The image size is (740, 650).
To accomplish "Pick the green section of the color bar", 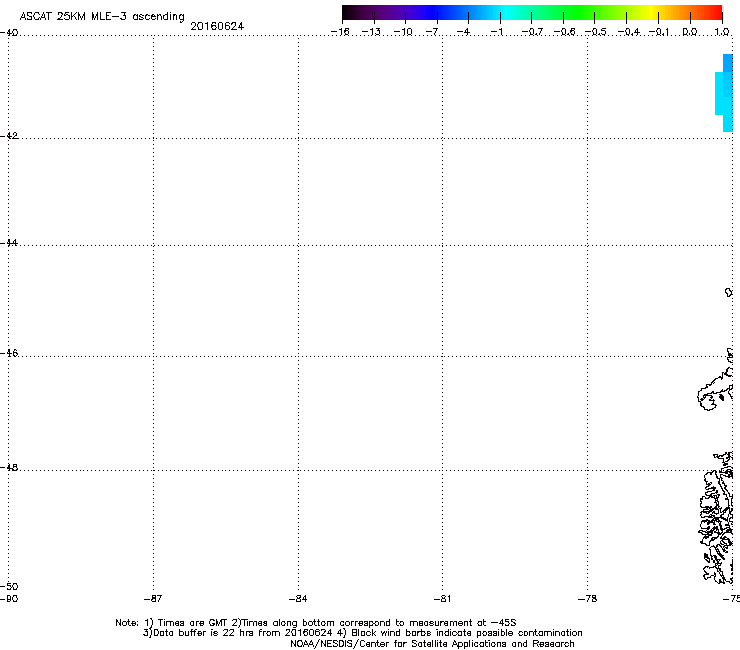I will point(580,12).
